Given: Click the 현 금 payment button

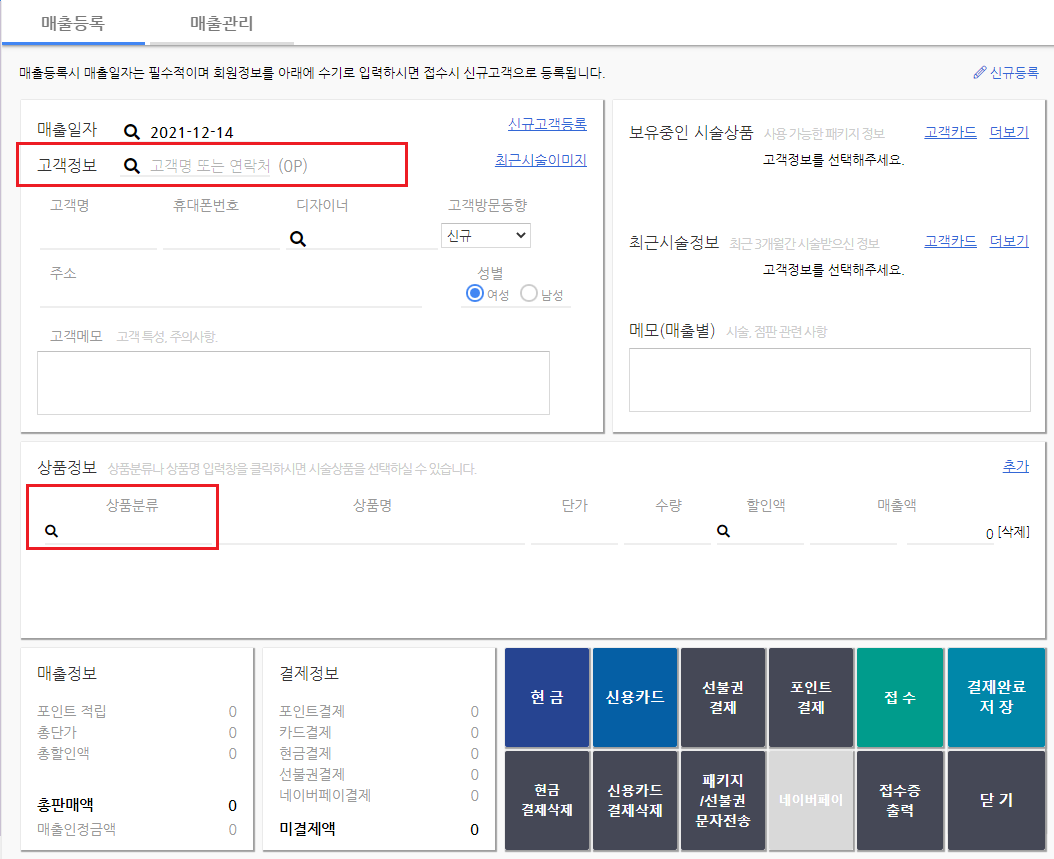Looking at the screenshot, I should point(547,697).
